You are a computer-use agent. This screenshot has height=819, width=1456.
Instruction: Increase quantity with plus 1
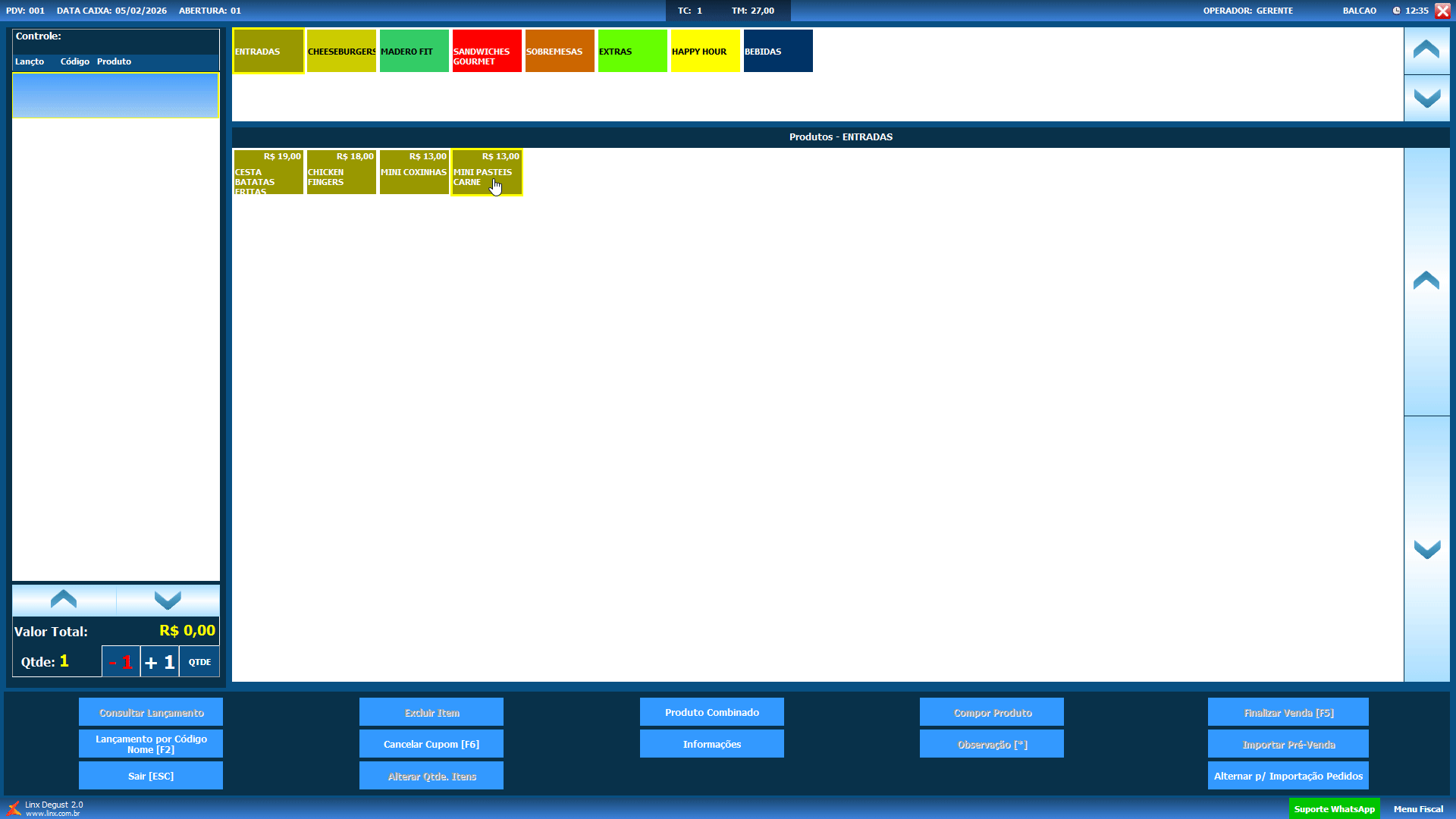pos(160,662)
